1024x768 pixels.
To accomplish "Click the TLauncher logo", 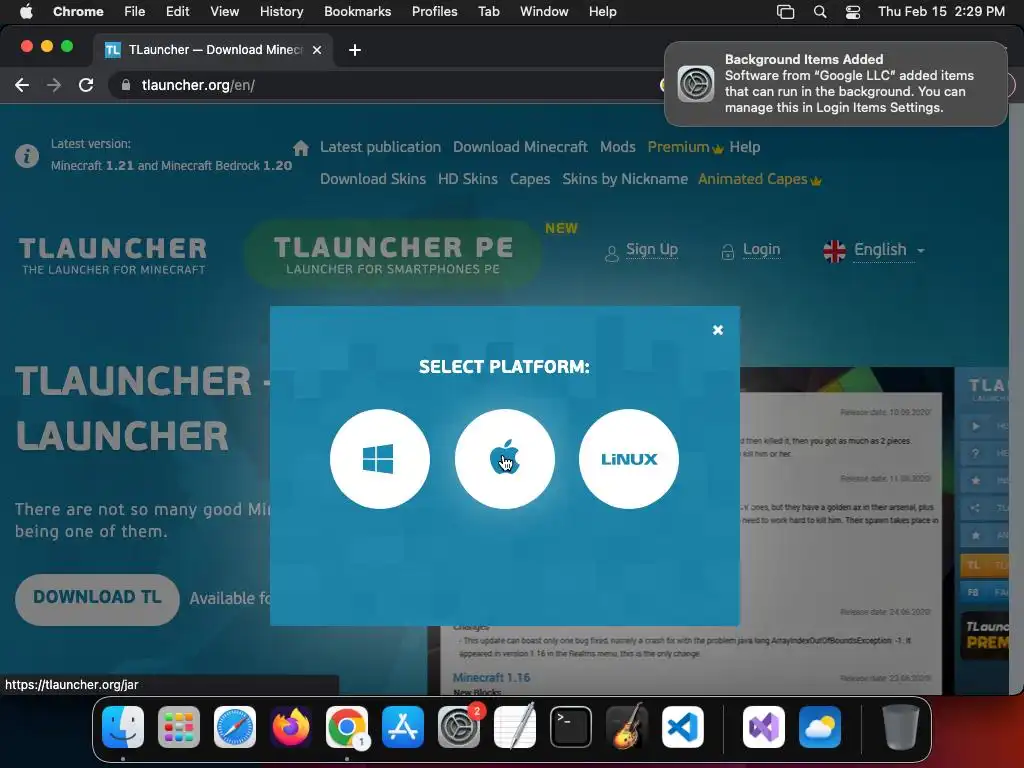I will (x=112, y=255).
